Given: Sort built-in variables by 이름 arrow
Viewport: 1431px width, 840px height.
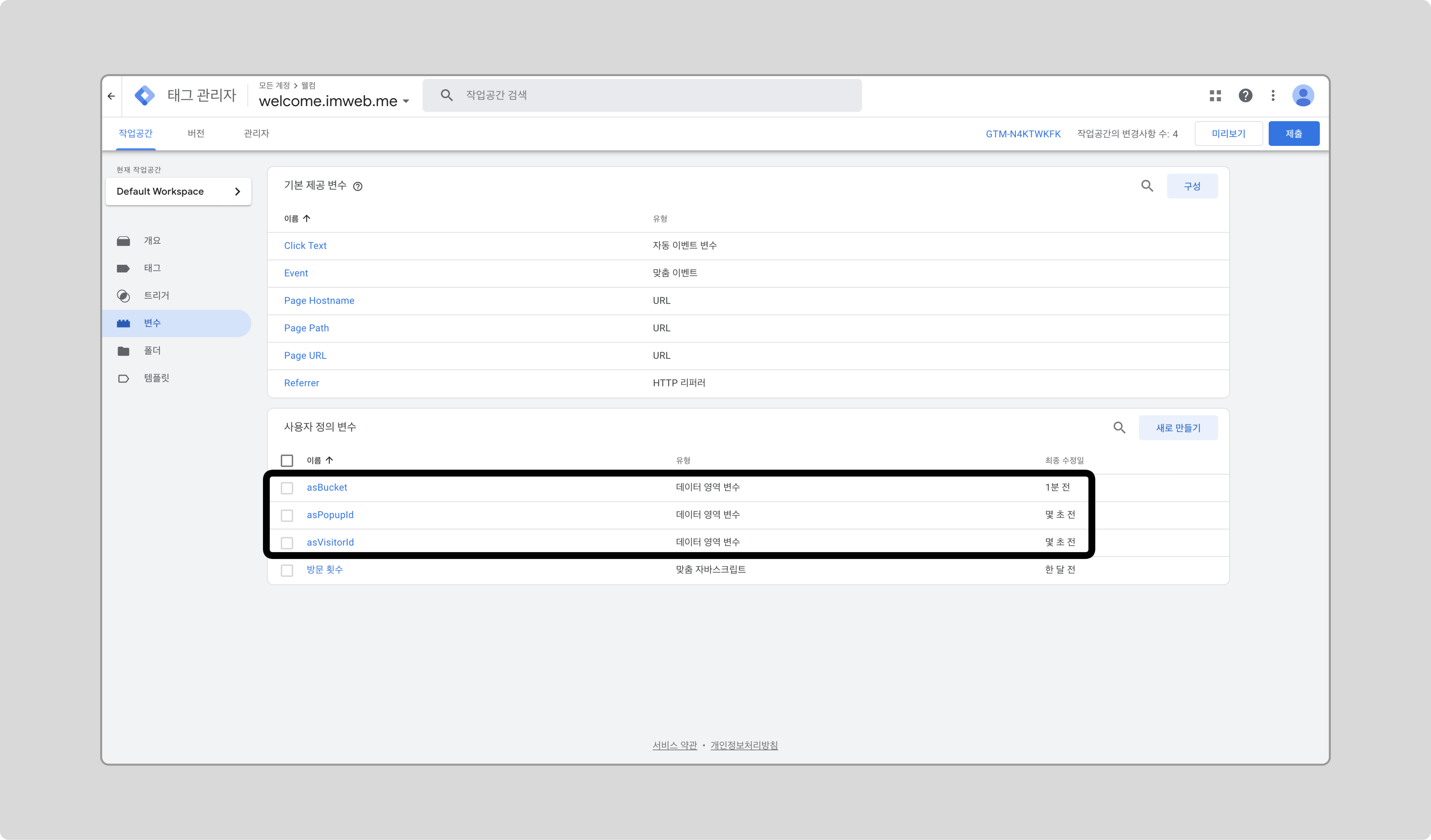Looking at the screenshot, I should point(307,219).
